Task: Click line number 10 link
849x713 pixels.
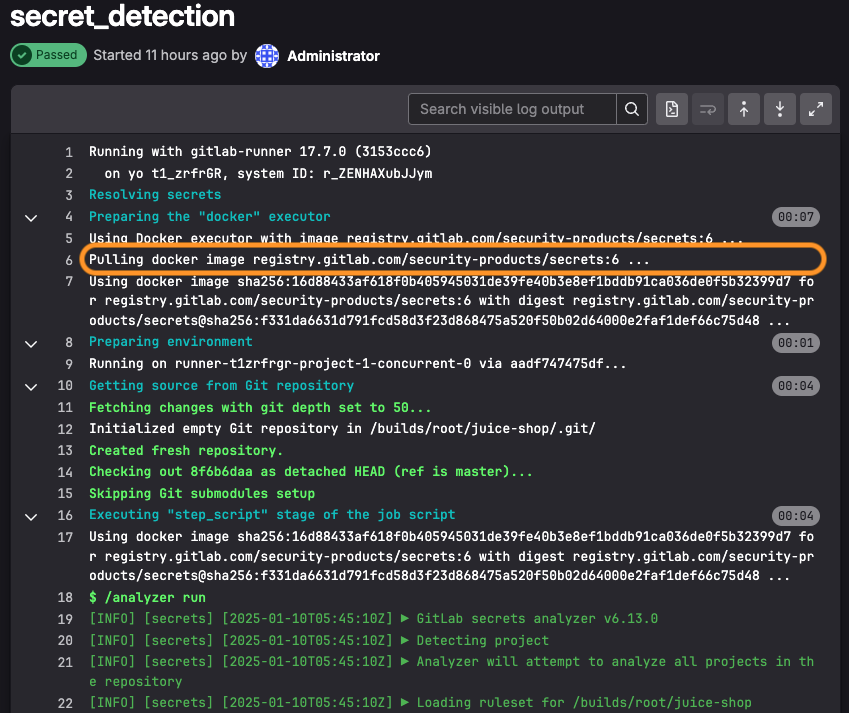Action: [65, 386]
